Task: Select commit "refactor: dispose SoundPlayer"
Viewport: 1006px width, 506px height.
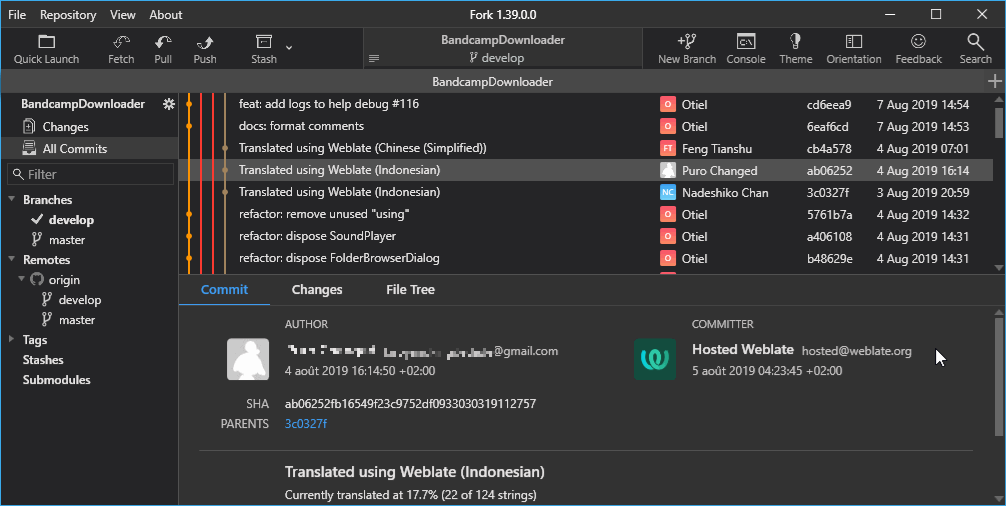Action: point(586,236)
